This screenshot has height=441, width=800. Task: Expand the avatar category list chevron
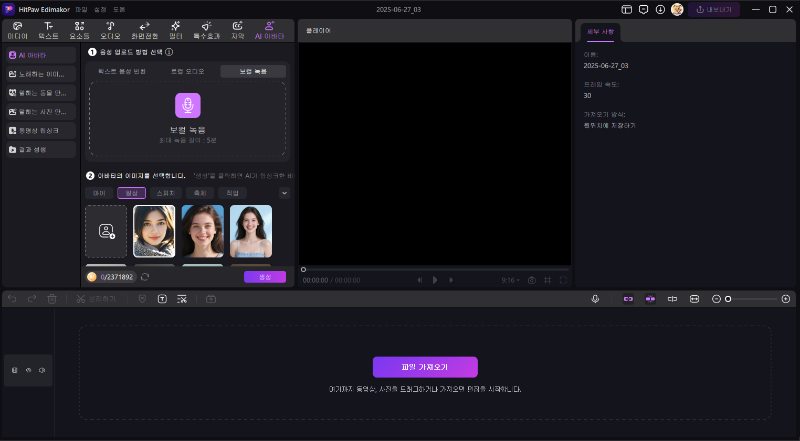point(284,193)
